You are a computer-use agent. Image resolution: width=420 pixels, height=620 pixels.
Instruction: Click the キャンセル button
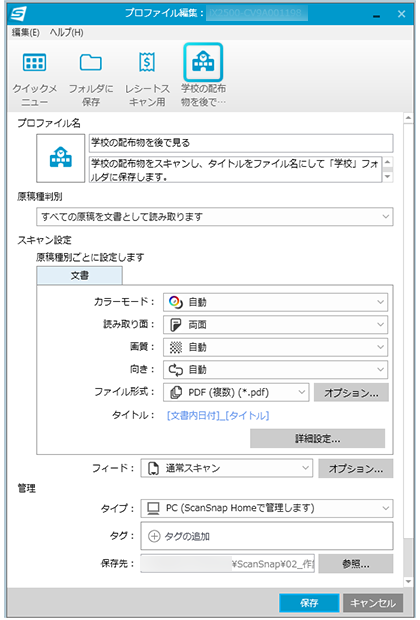coord(373,603)
